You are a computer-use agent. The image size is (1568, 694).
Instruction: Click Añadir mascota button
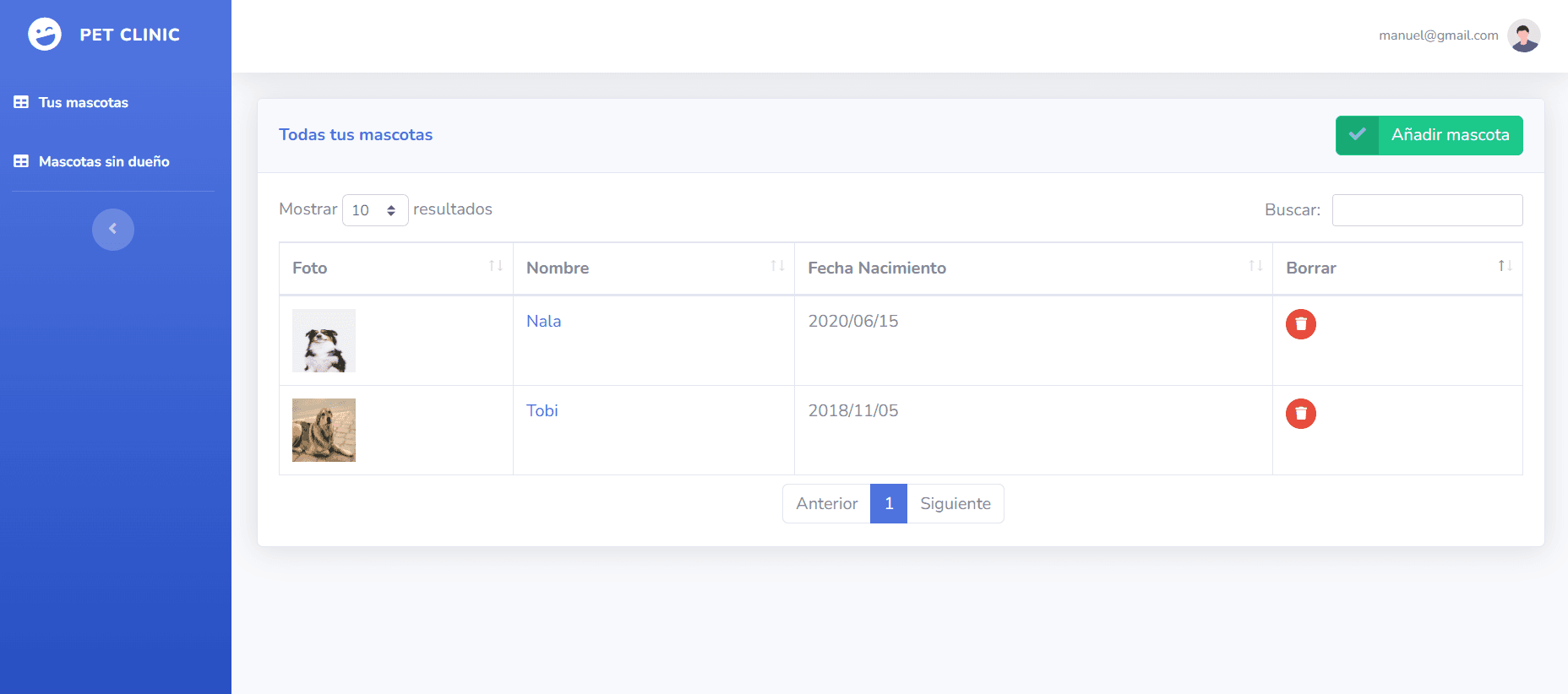1429,135
